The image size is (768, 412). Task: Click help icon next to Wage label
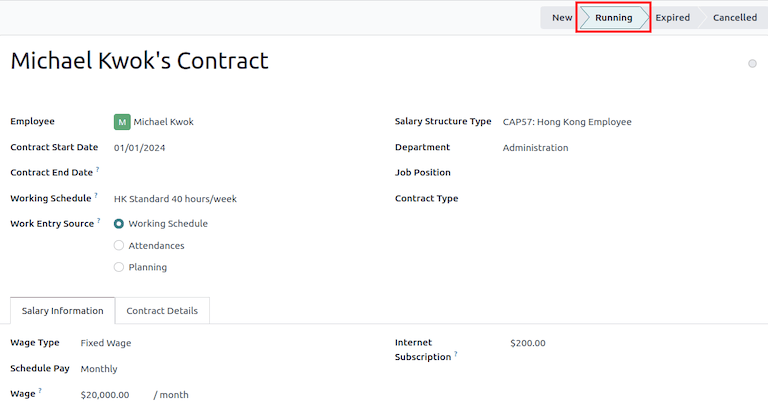click(40, 392)
